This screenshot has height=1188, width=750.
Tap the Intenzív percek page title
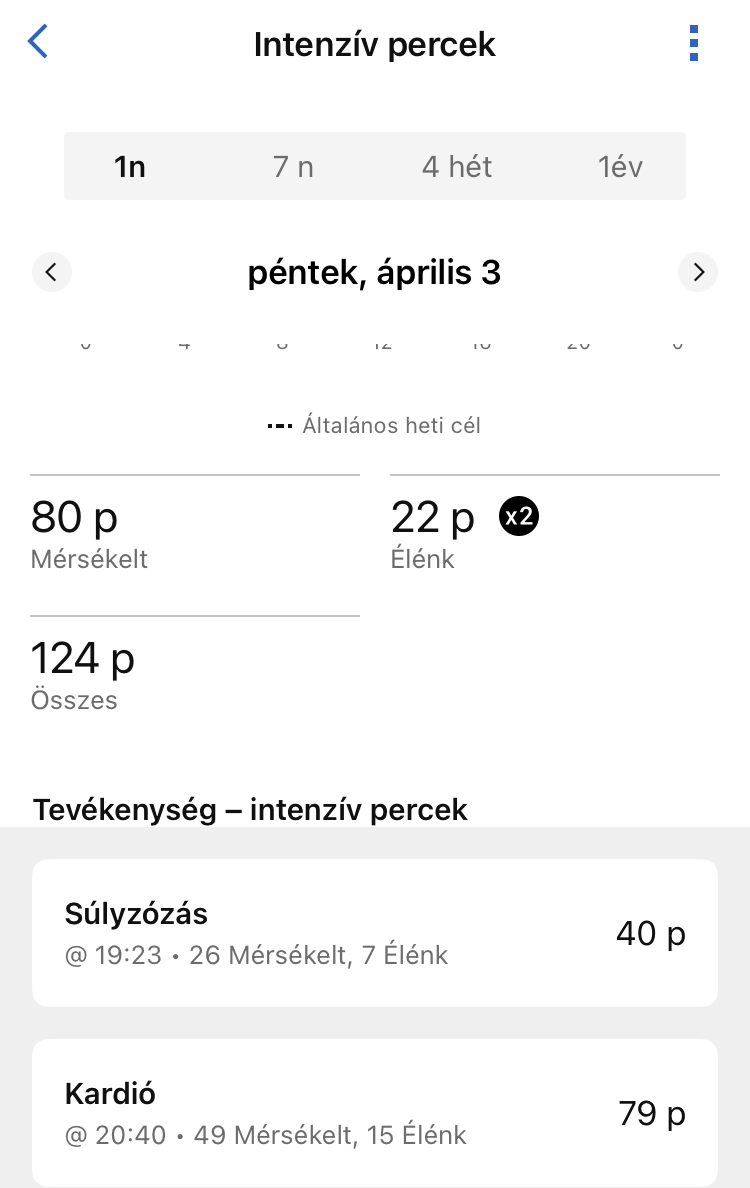point(375,45)
